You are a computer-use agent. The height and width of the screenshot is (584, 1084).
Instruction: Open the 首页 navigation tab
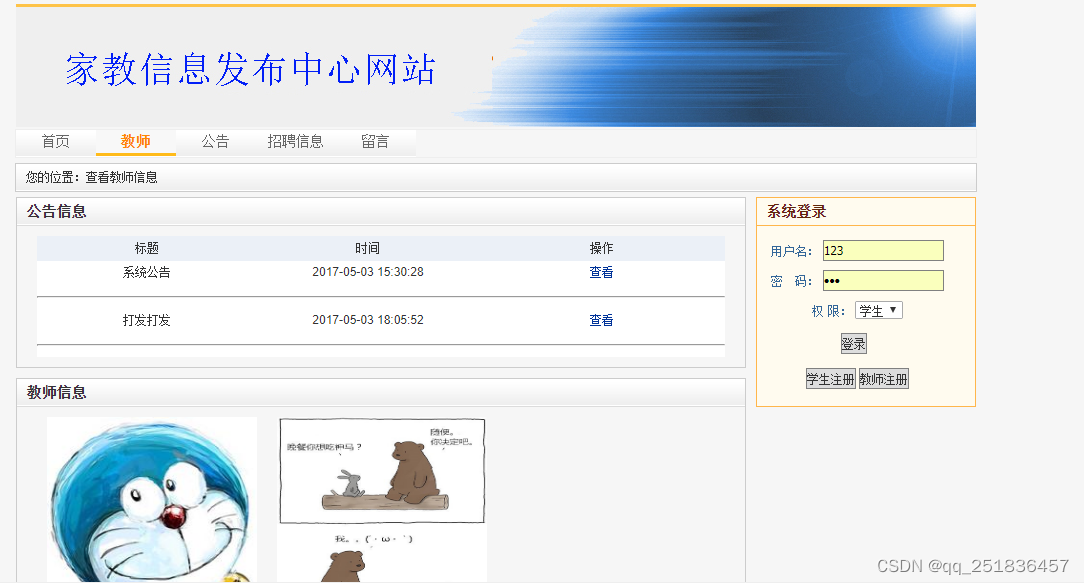click(x=56, y=142)
